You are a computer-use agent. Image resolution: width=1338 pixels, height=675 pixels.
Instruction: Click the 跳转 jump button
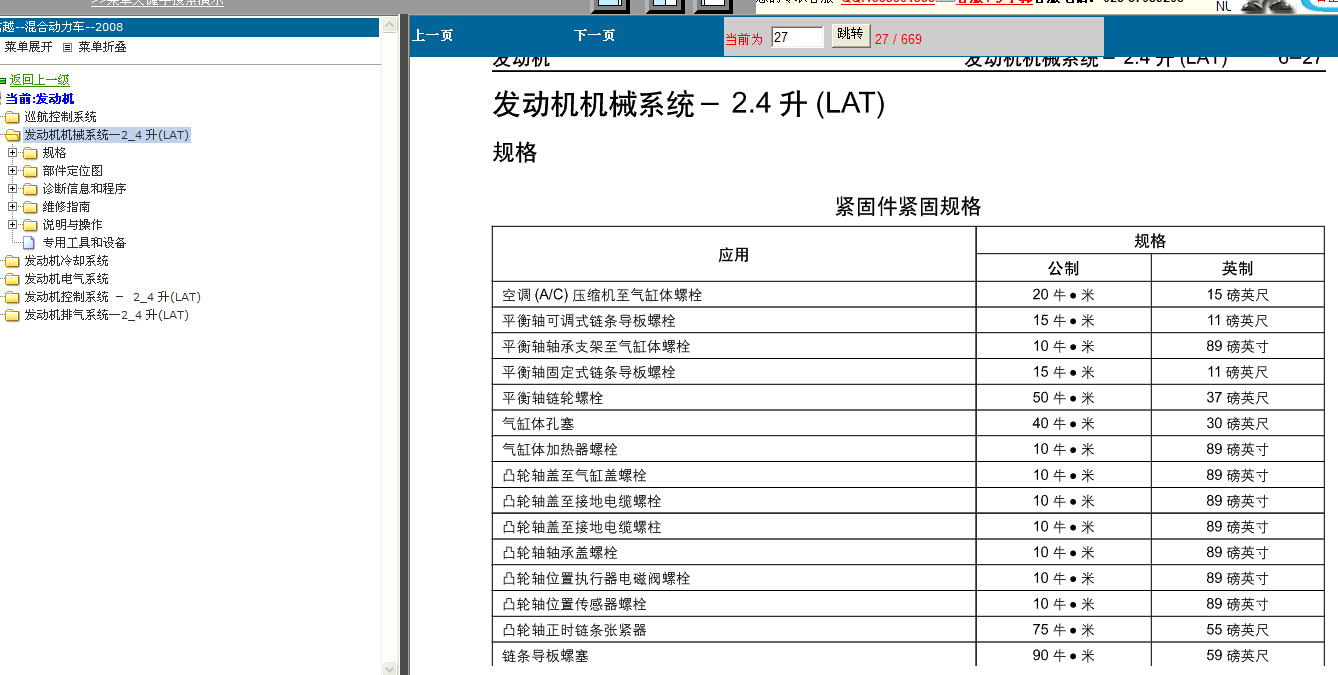click(x=850, y=35)
